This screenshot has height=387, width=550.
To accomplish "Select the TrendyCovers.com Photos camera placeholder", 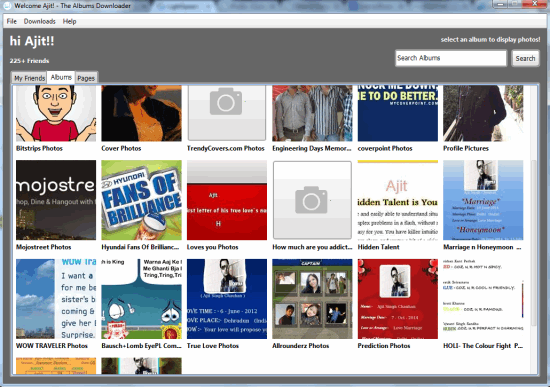I will click(227, 113).
